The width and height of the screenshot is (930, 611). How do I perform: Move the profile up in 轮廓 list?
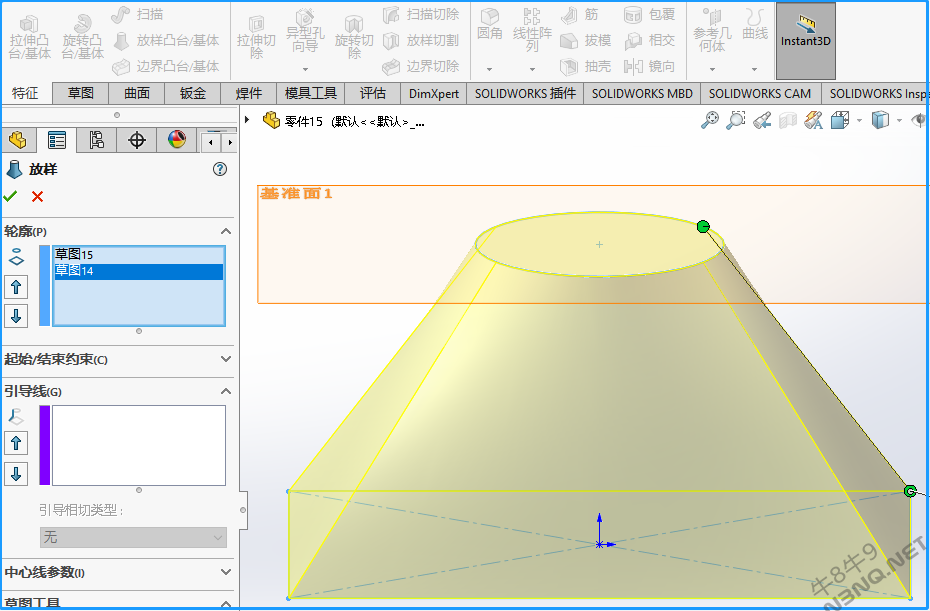click(x=16, y=288)
